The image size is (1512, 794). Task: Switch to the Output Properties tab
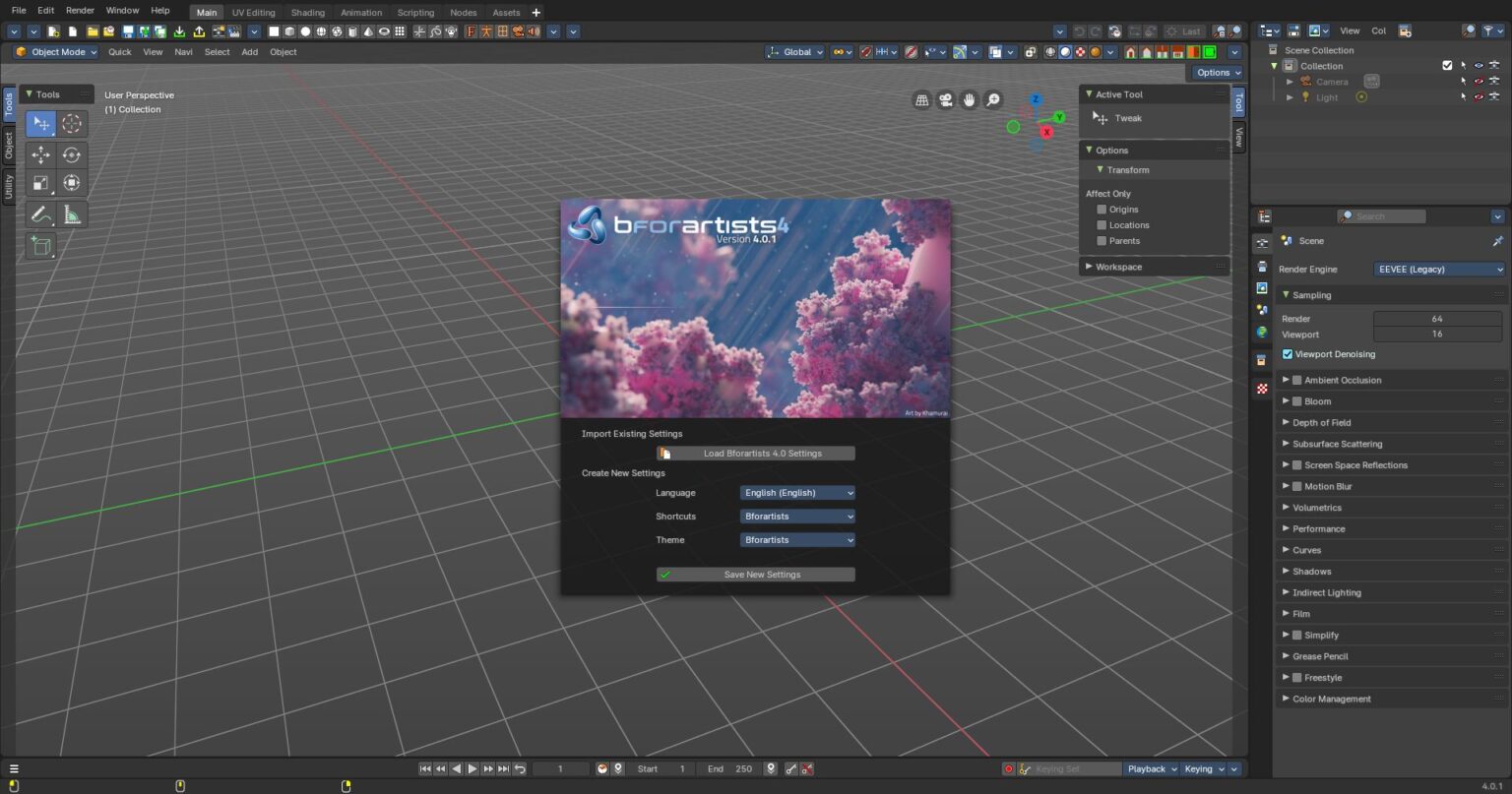(x=1263, y=264)
